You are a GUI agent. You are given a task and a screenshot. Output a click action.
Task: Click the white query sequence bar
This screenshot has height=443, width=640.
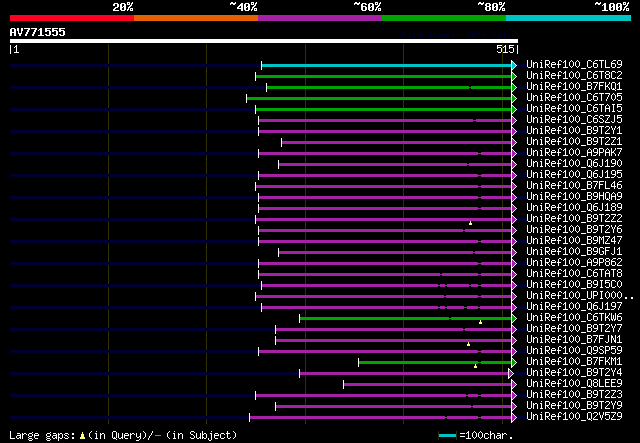[x=264, y=41]
